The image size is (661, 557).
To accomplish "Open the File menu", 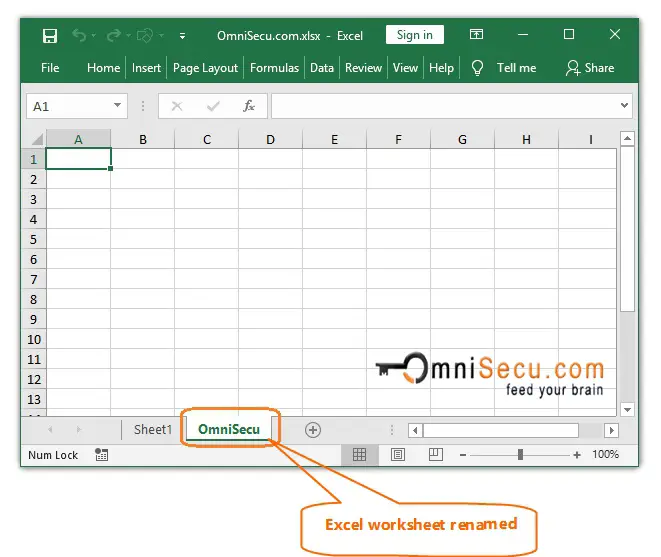I will tap(50, 68).
